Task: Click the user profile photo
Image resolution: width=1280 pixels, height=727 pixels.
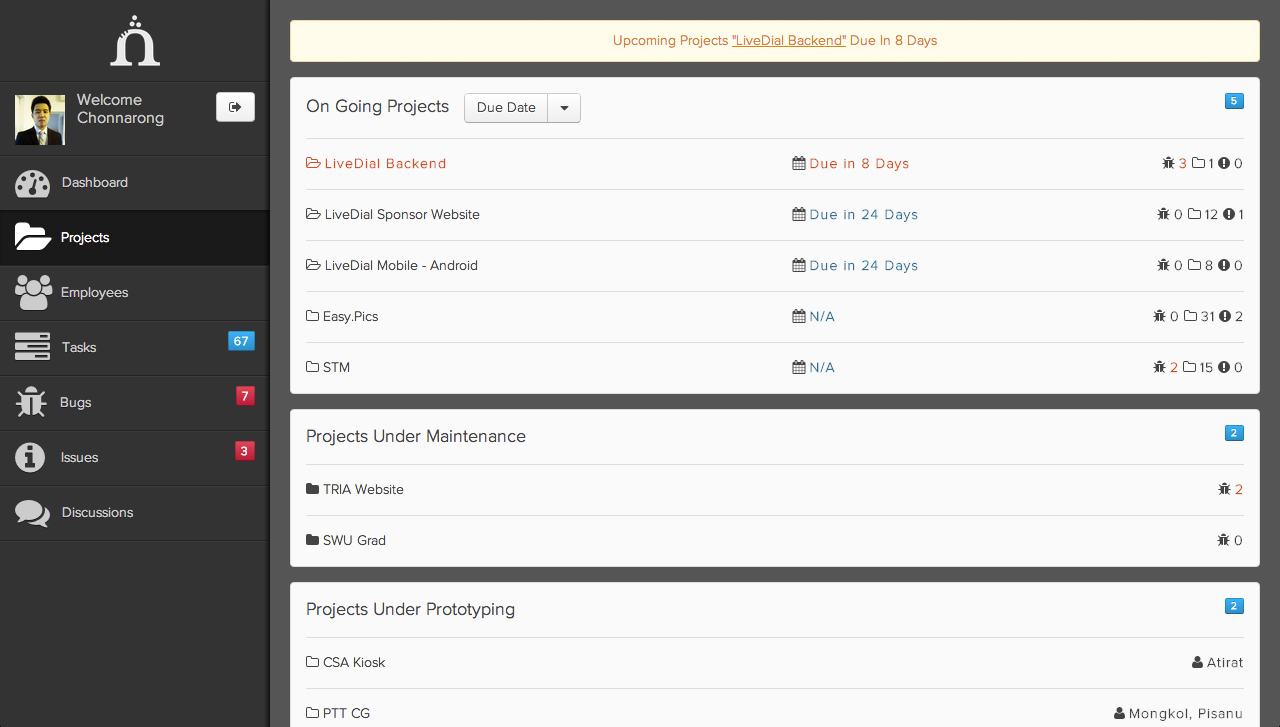Action: pyautogui.click(x=40, y=120)
